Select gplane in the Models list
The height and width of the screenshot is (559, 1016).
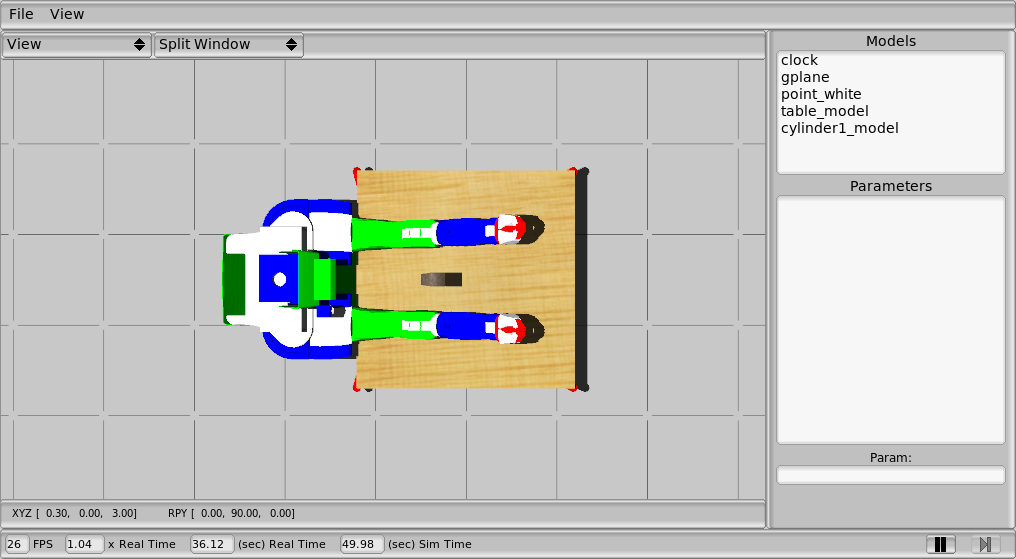(805, 77)
